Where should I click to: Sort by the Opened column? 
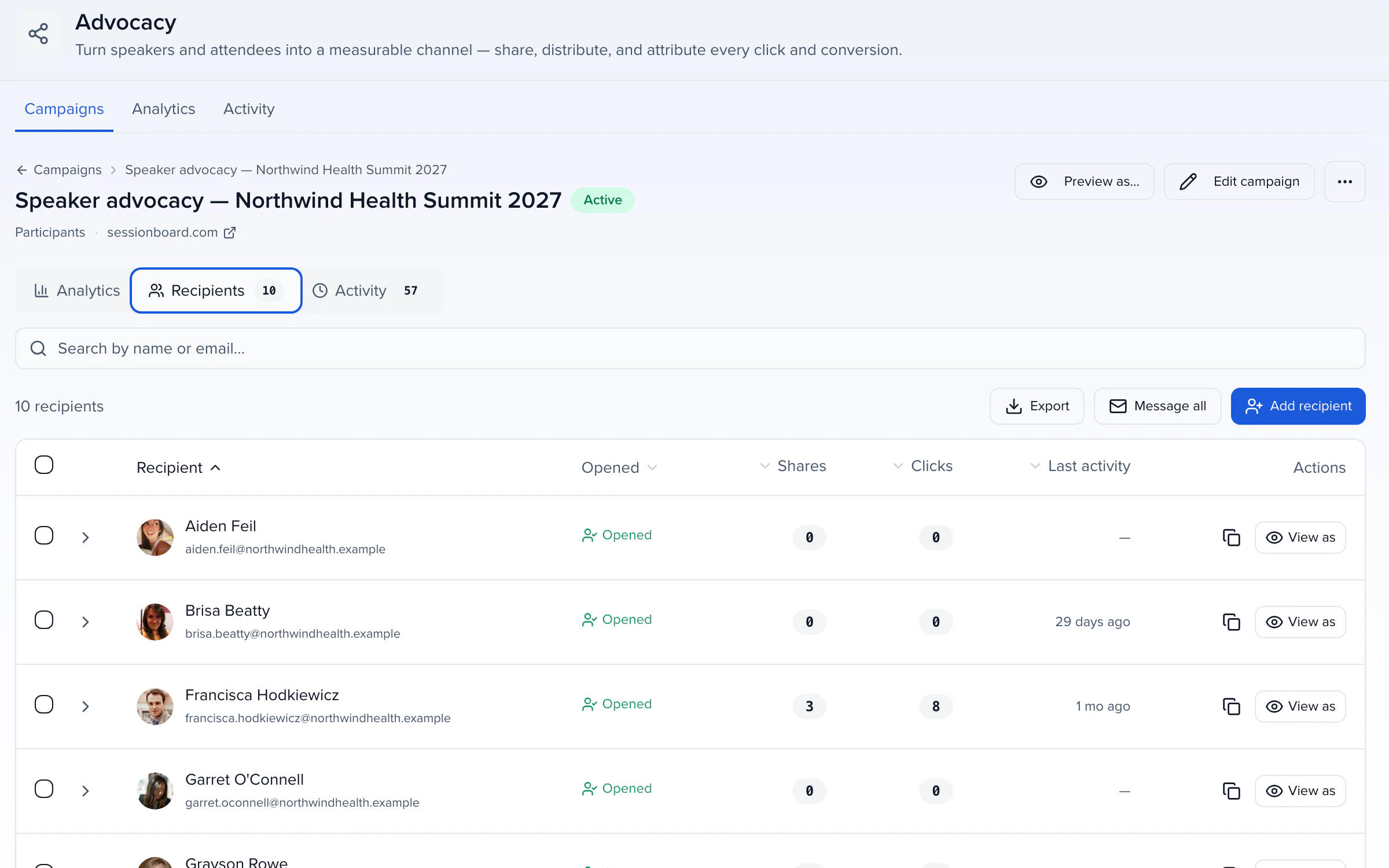tap(619, 468)
